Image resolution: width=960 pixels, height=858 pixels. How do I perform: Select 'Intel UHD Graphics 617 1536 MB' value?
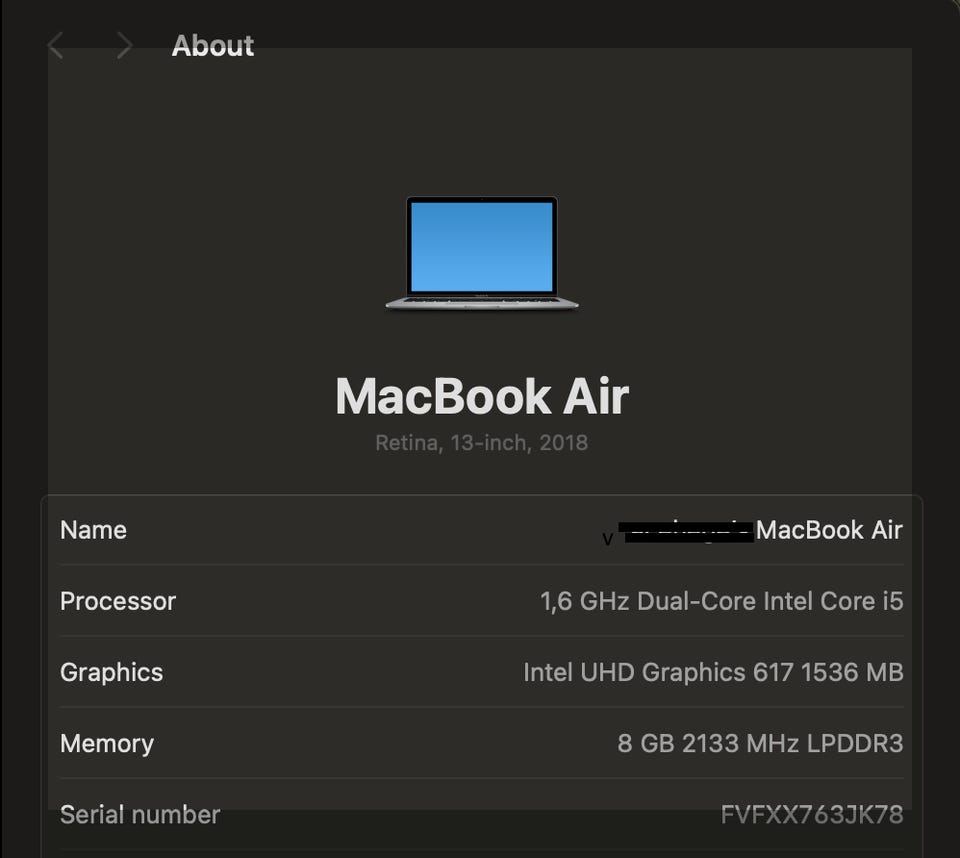713,672
